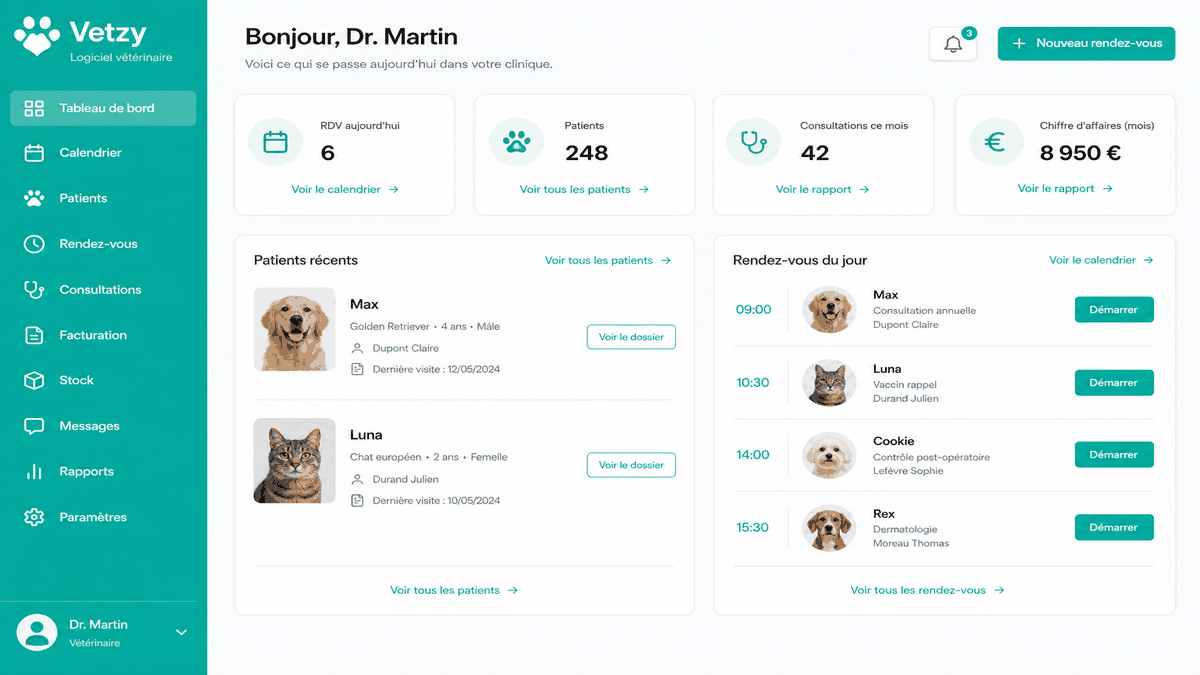Click the Calendrier calendar icon in sidebar
1200x675 pixels.
[34, 153]
